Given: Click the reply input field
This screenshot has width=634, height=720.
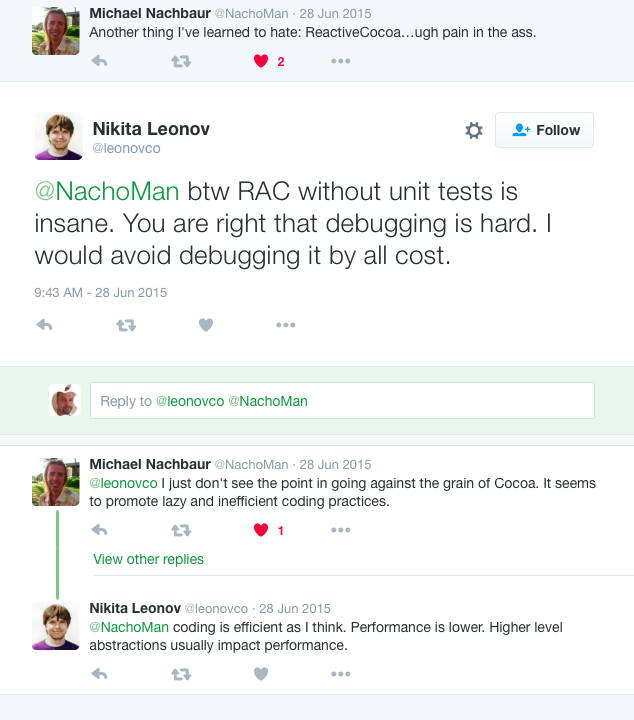Looking at the screenshot, I should click(x=342, y=401).
